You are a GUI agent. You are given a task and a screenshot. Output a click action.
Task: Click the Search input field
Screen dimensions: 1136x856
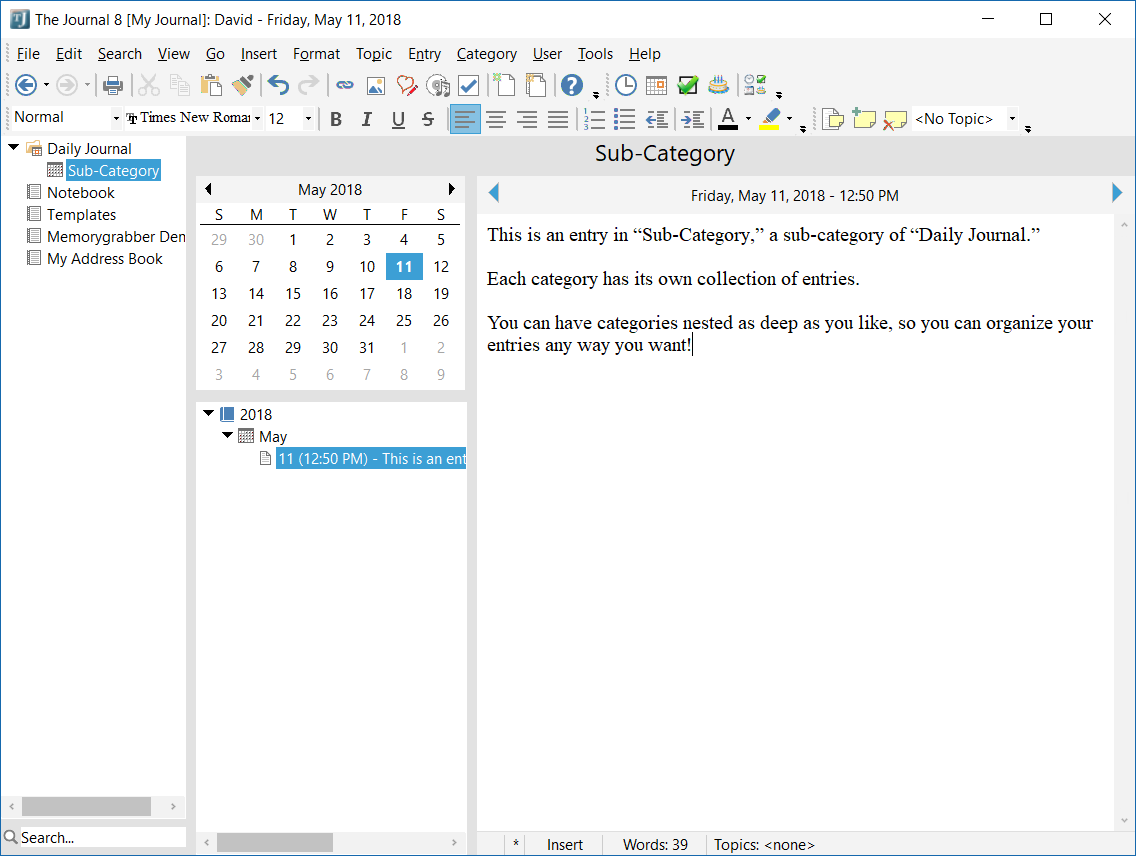pyautogui.click(x=102, y=837)
